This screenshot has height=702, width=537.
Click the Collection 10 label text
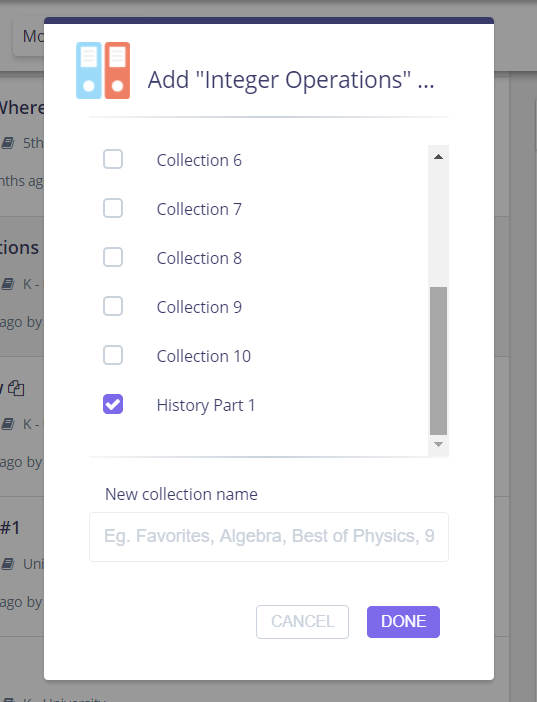[x=204, y=356]
